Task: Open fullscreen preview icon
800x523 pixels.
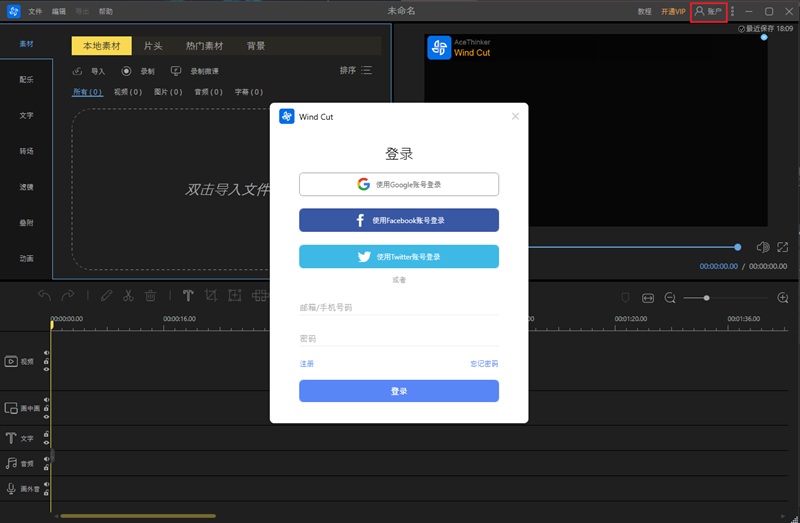Action: pyautogui.click(x=782, y=247)
